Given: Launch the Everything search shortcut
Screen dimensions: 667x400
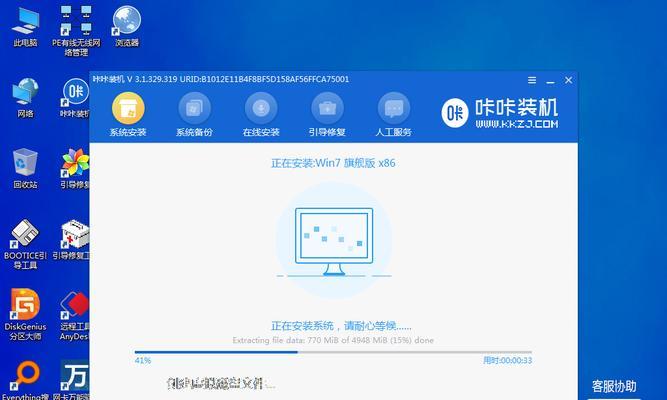Looking at the screenshot, I should [25, 378].
